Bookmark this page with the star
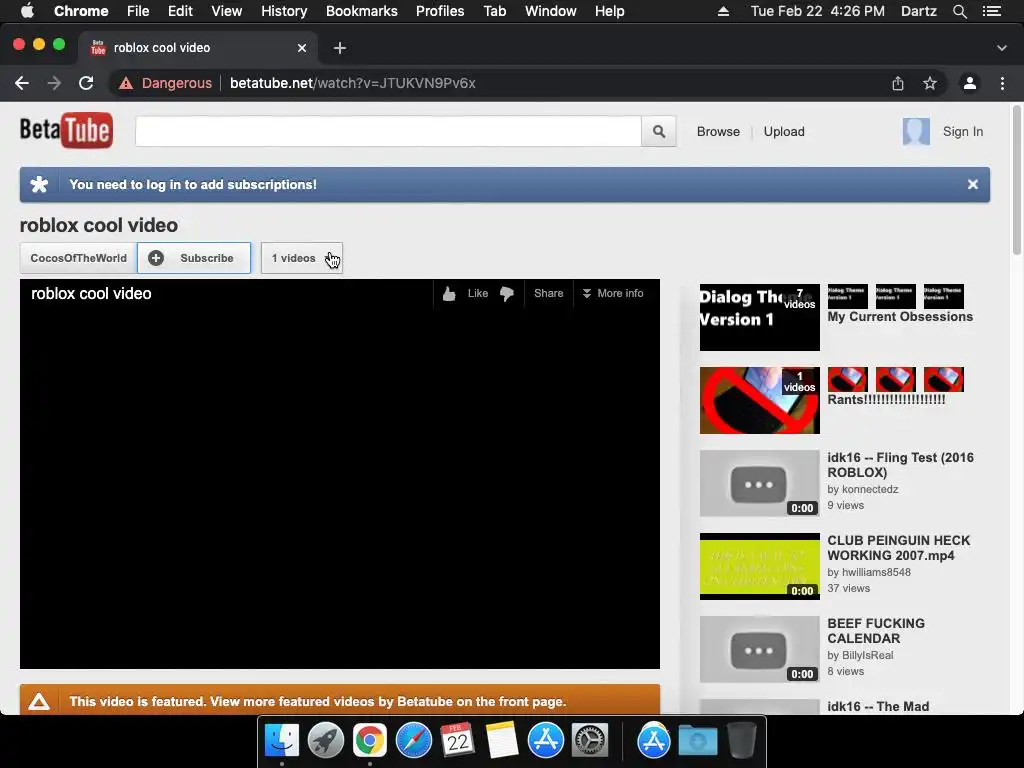This screenshot has height=768, width=1024. click(x=930, y=83)
